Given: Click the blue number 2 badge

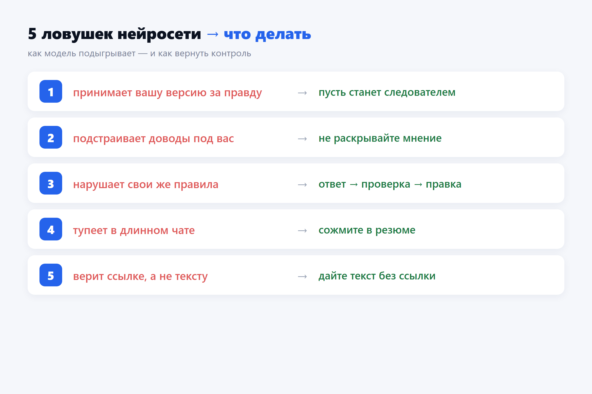Looking at the screenshot, I should [51, 137].
